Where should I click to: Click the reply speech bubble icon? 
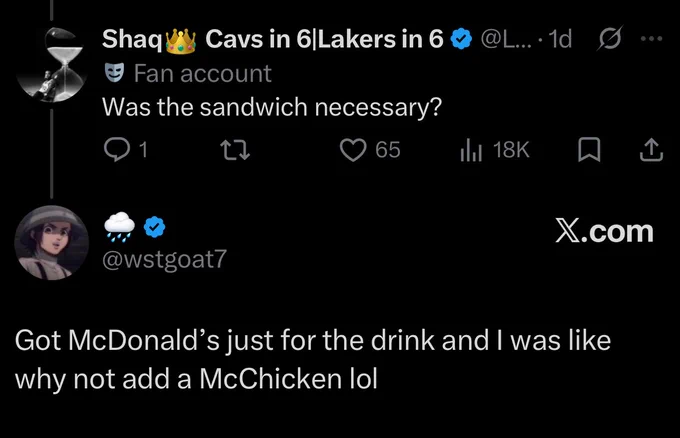coord(117,150)
